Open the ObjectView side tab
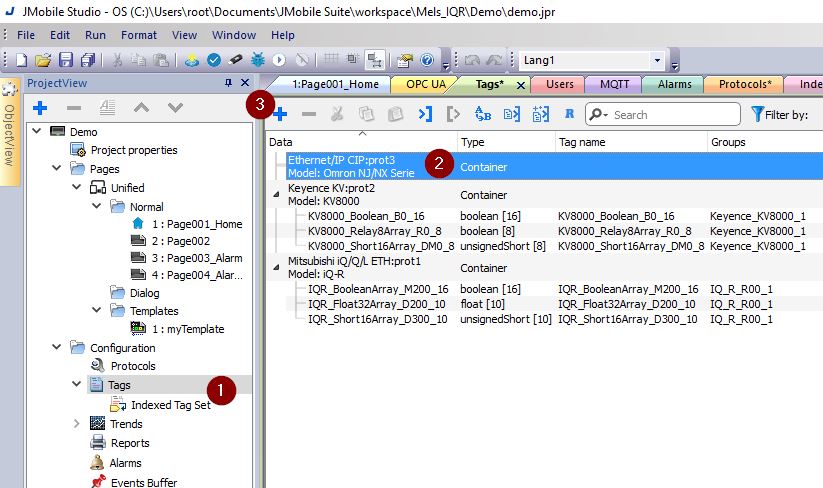Image resolution: width=823 pixels, height=488 pixels. point(9,134)
